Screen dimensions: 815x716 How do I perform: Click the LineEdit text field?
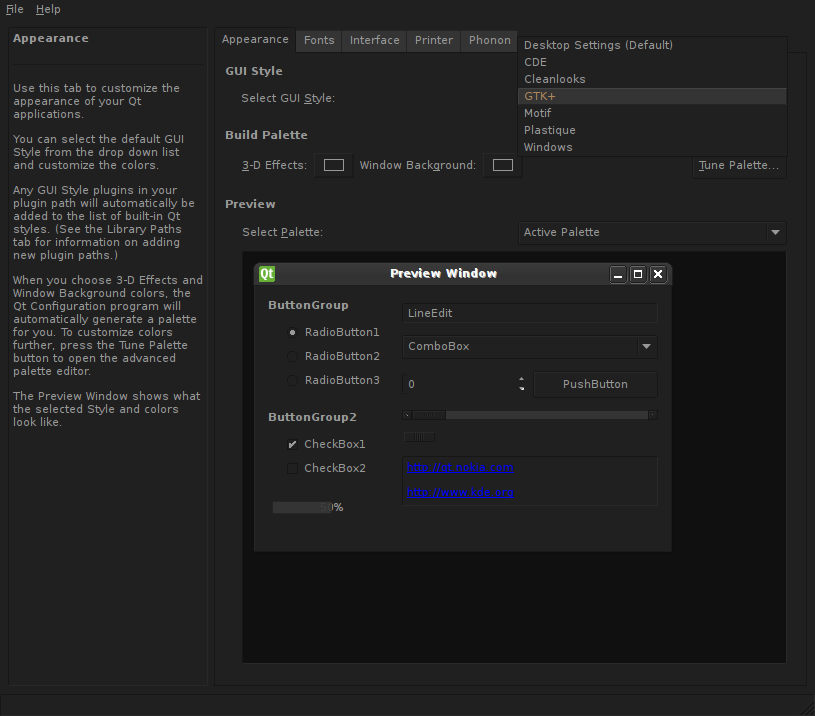pos(530,313)
